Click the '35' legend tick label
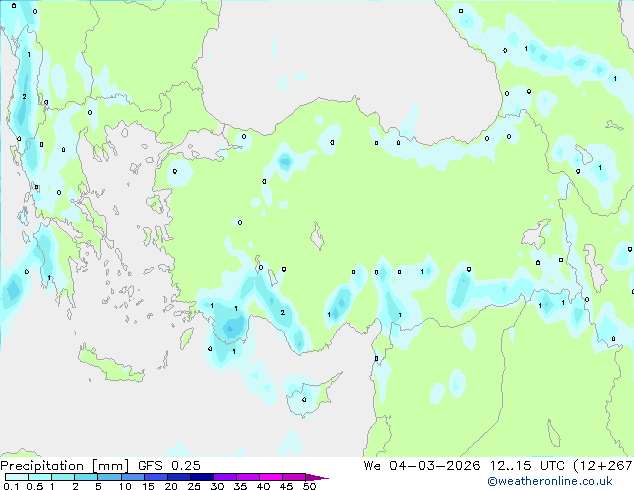Screen dimensions: 634x490 [x=240, y=486]
